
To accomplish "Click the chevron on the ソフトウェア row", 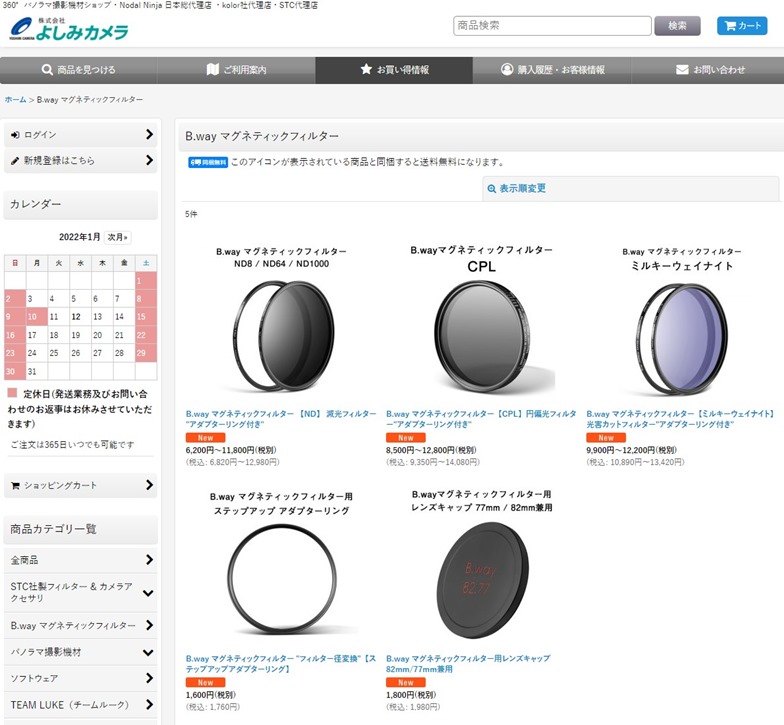I will click(148, 678).
